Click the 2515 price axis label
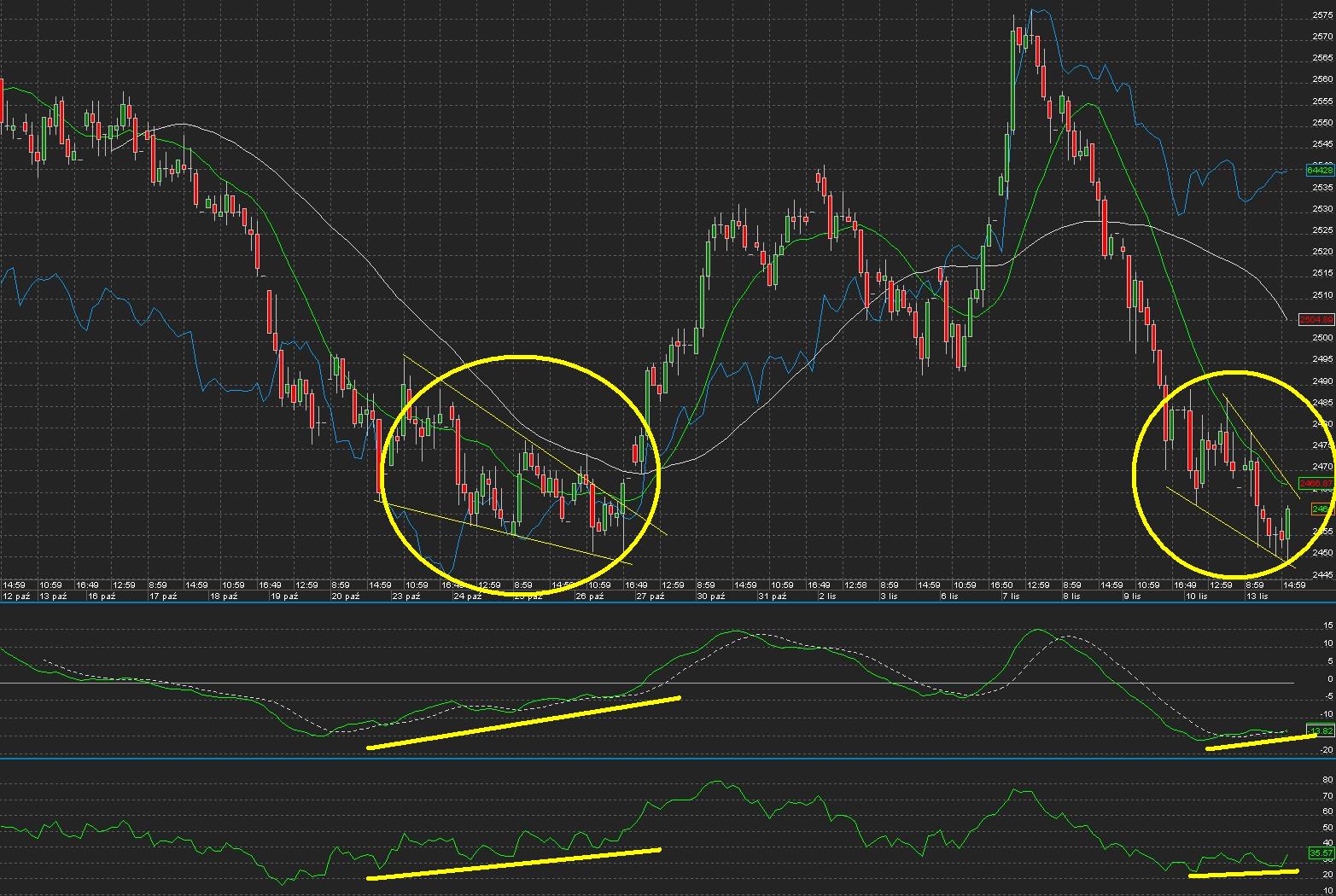This screenshot has height=896, width=1336. tap(1322, 273)
